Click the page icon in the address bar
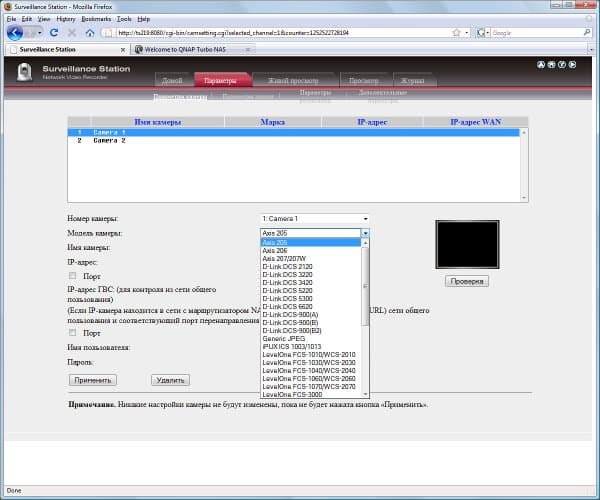The height and width of the screenshot is (500, 600). [x=108, y=33]
